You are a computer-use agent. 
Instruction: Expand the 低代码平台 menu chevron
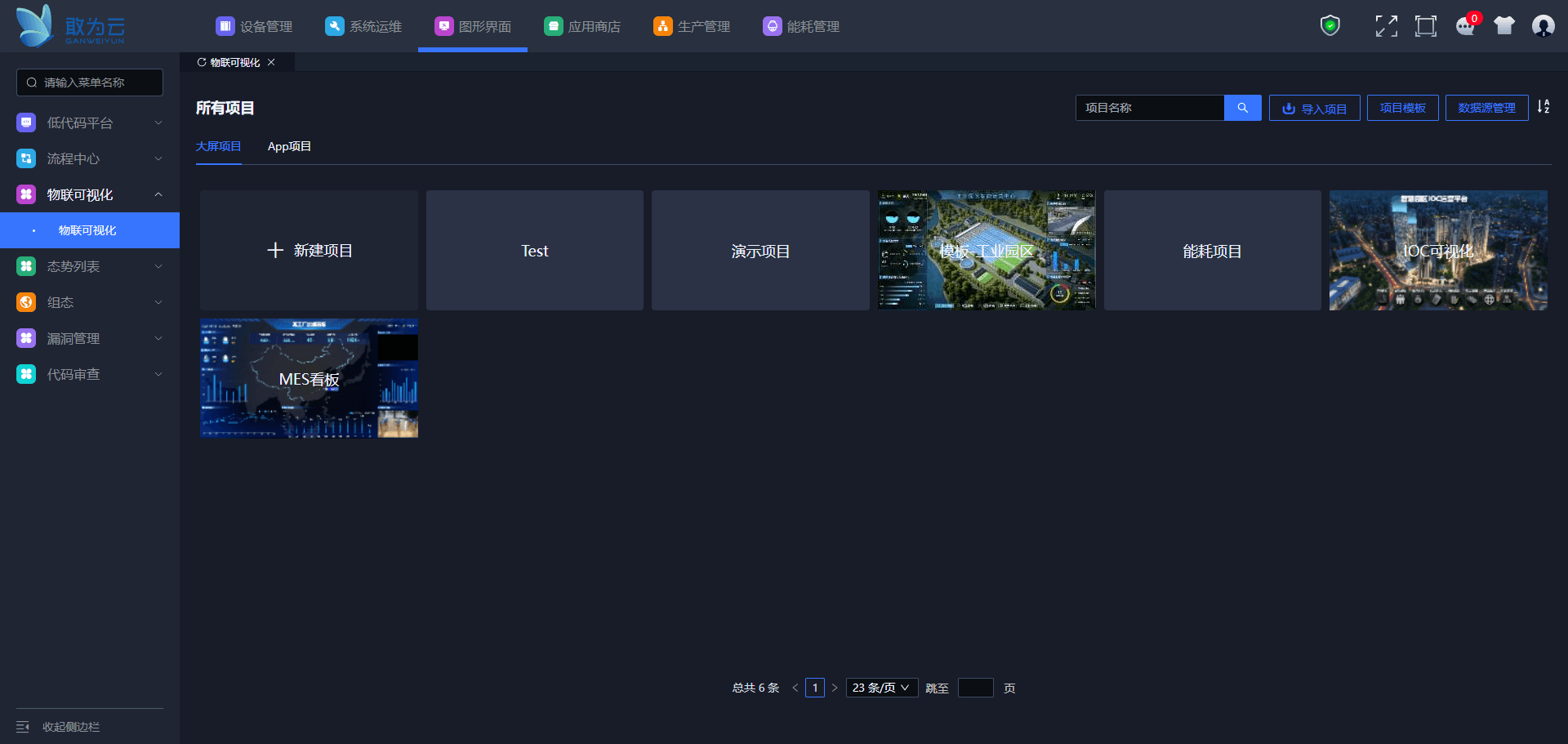(x=158, y=123)
